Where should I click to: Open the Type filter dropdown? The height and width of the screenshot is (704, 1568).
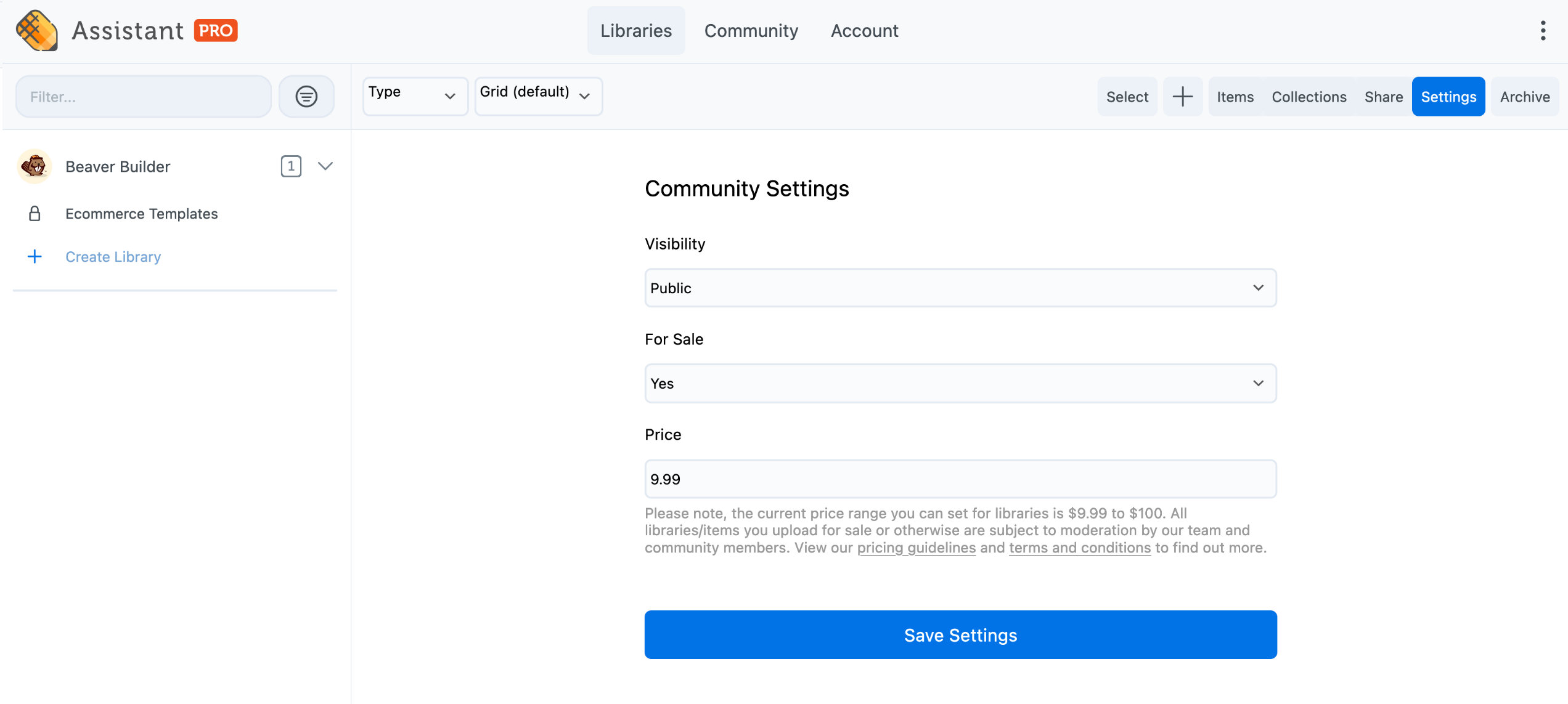point(414,96)
